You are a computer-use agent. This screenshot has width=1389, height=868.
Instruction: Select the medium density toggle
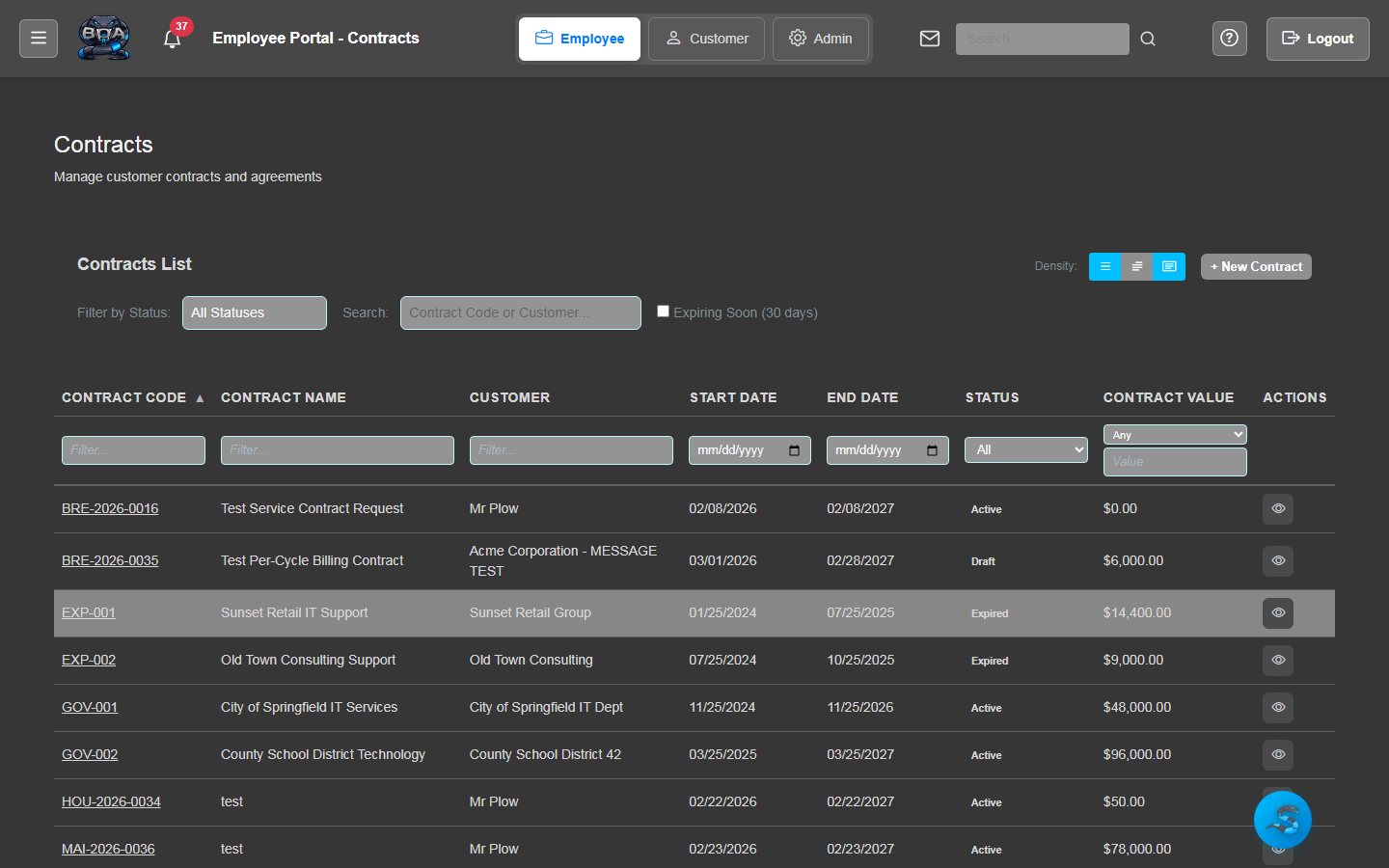[1137, 266]
